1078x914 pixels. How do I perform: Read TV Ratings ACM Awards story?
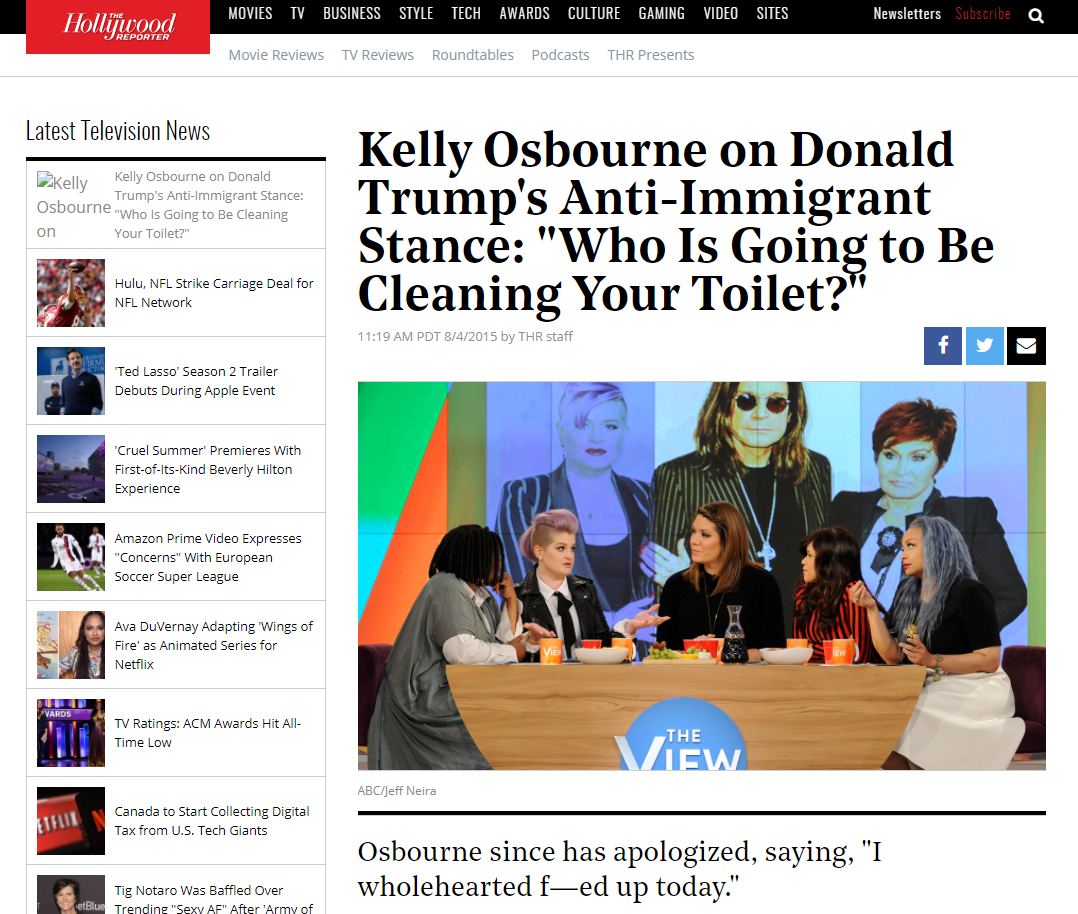pyautogui.click(x=208, y=733)
